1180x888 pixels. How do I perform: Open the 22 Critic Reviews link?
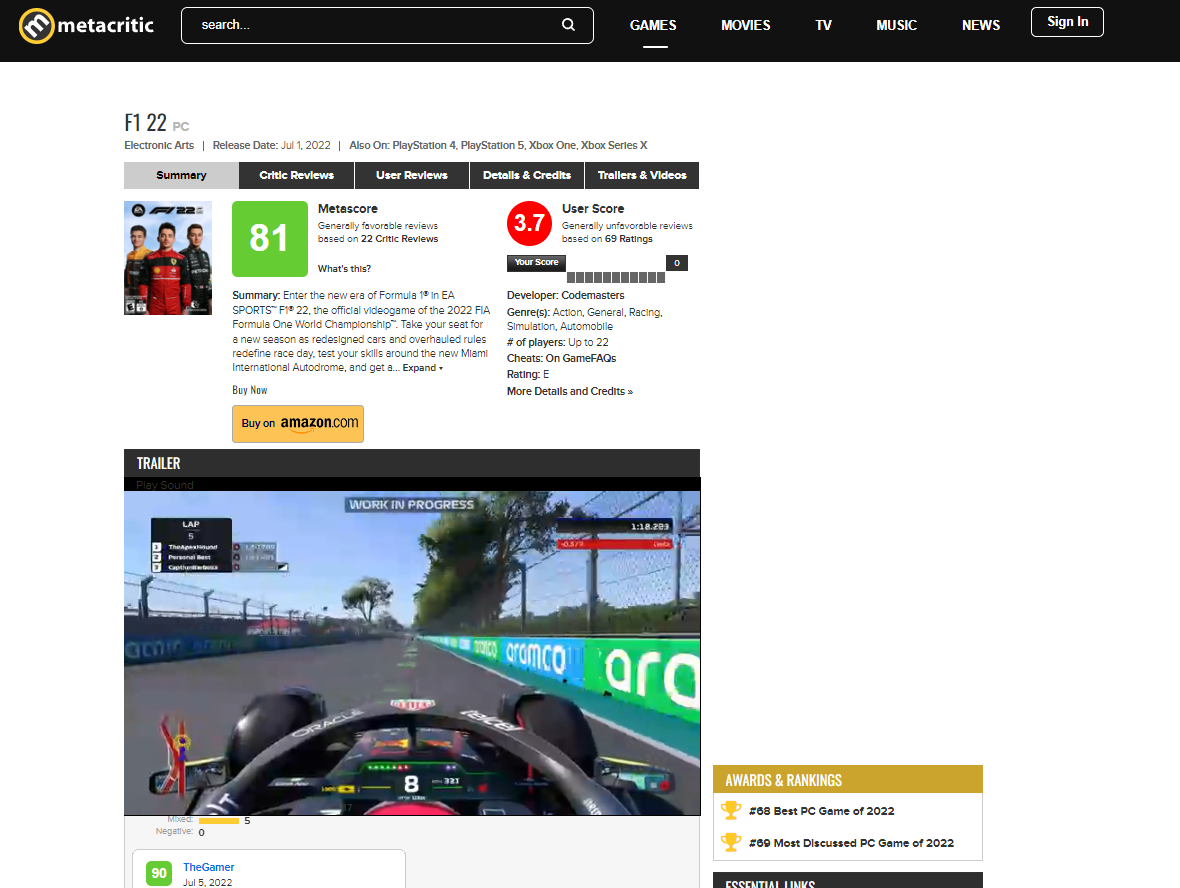400,239
